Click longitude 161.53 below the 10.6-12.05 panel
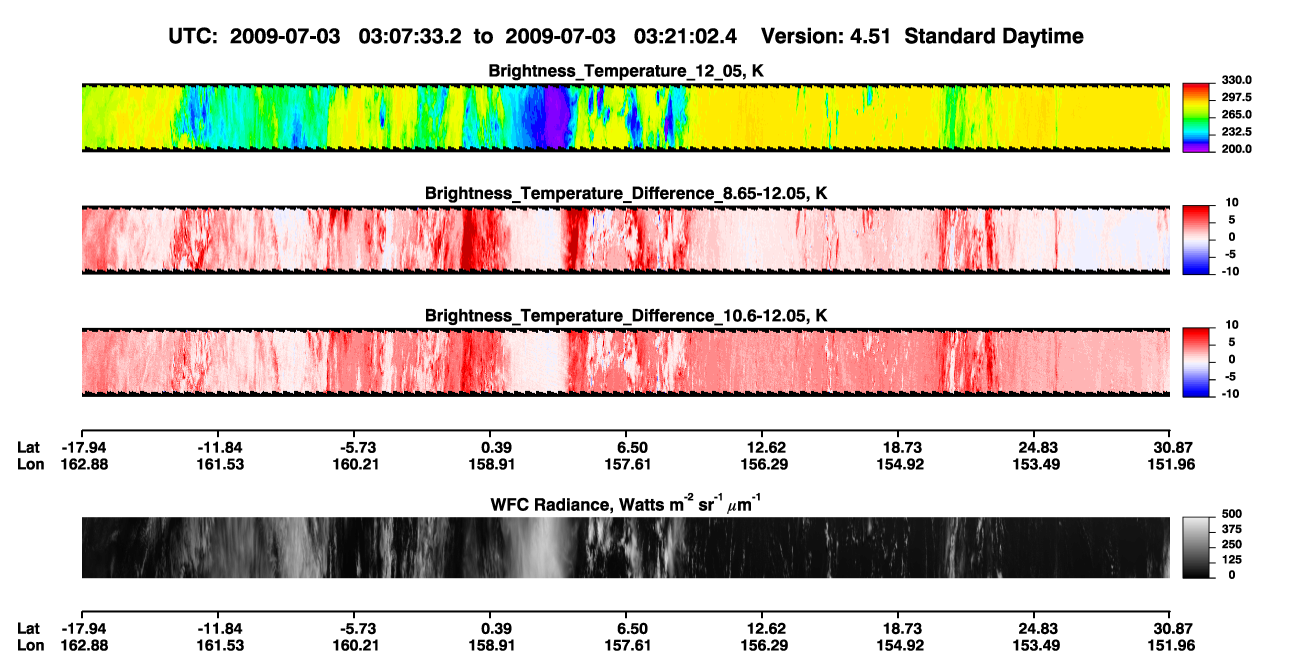This screenshot has height=667, width=1300. (221, 464)
